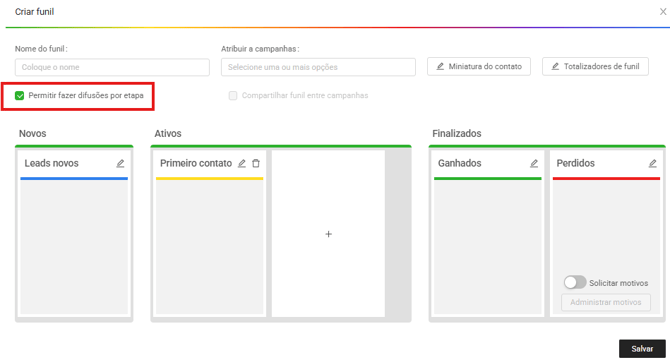Click pencil icon beside Primeiro contato
Viewport: 670px width, 360px height.
tap(242, 164)
